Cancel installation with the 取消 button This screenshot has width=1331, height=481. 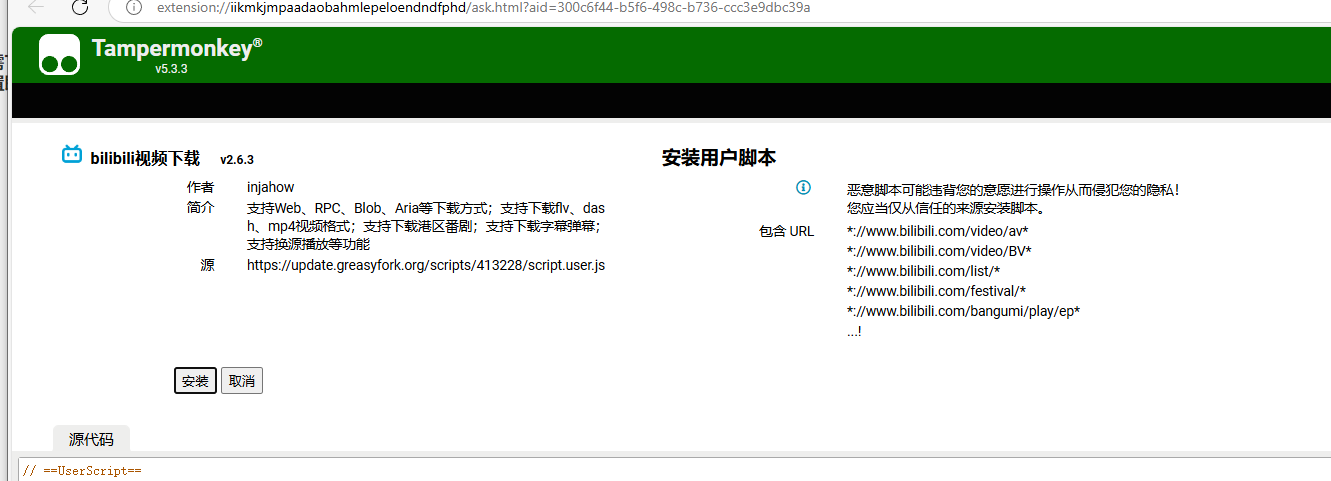[242, 381]
